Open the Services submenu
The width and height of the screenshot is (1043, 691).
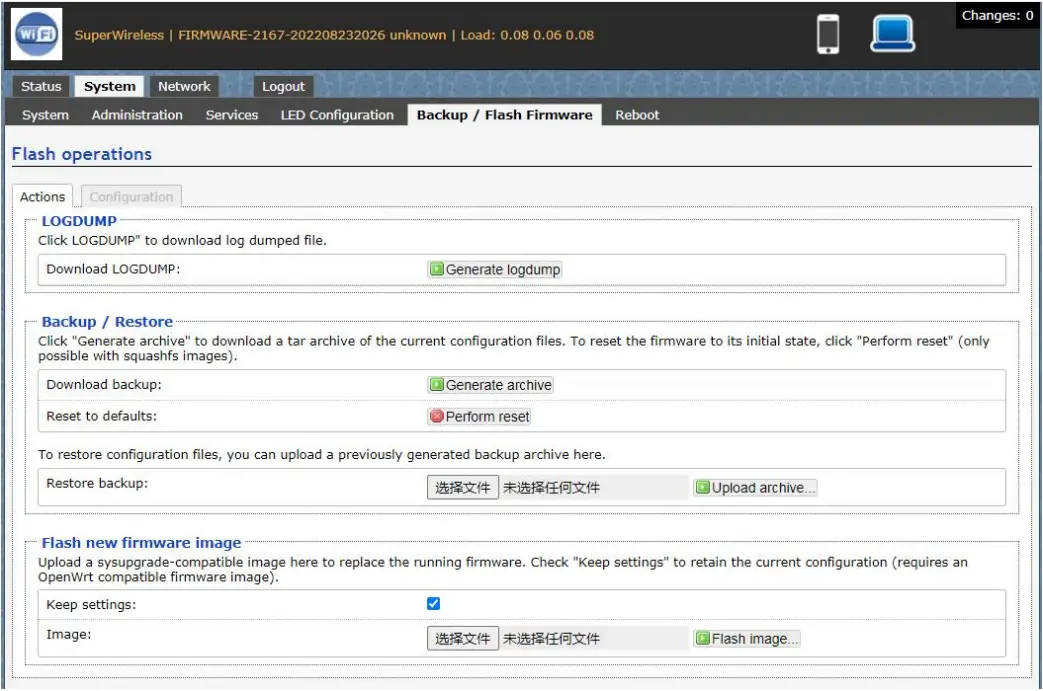click(x=232, y=115)
